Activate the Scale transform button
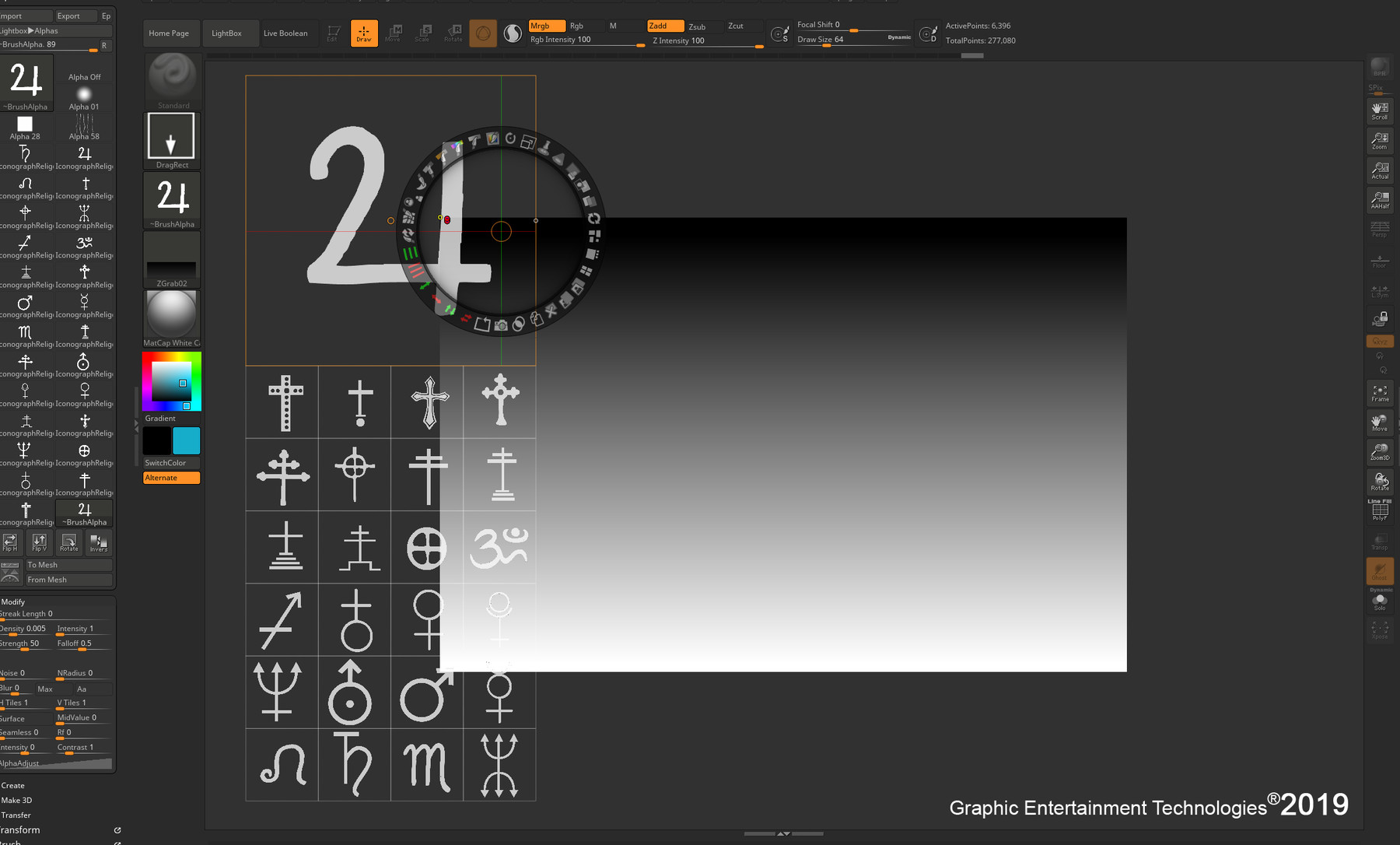 pyautogui.click(x=423, y=33)
